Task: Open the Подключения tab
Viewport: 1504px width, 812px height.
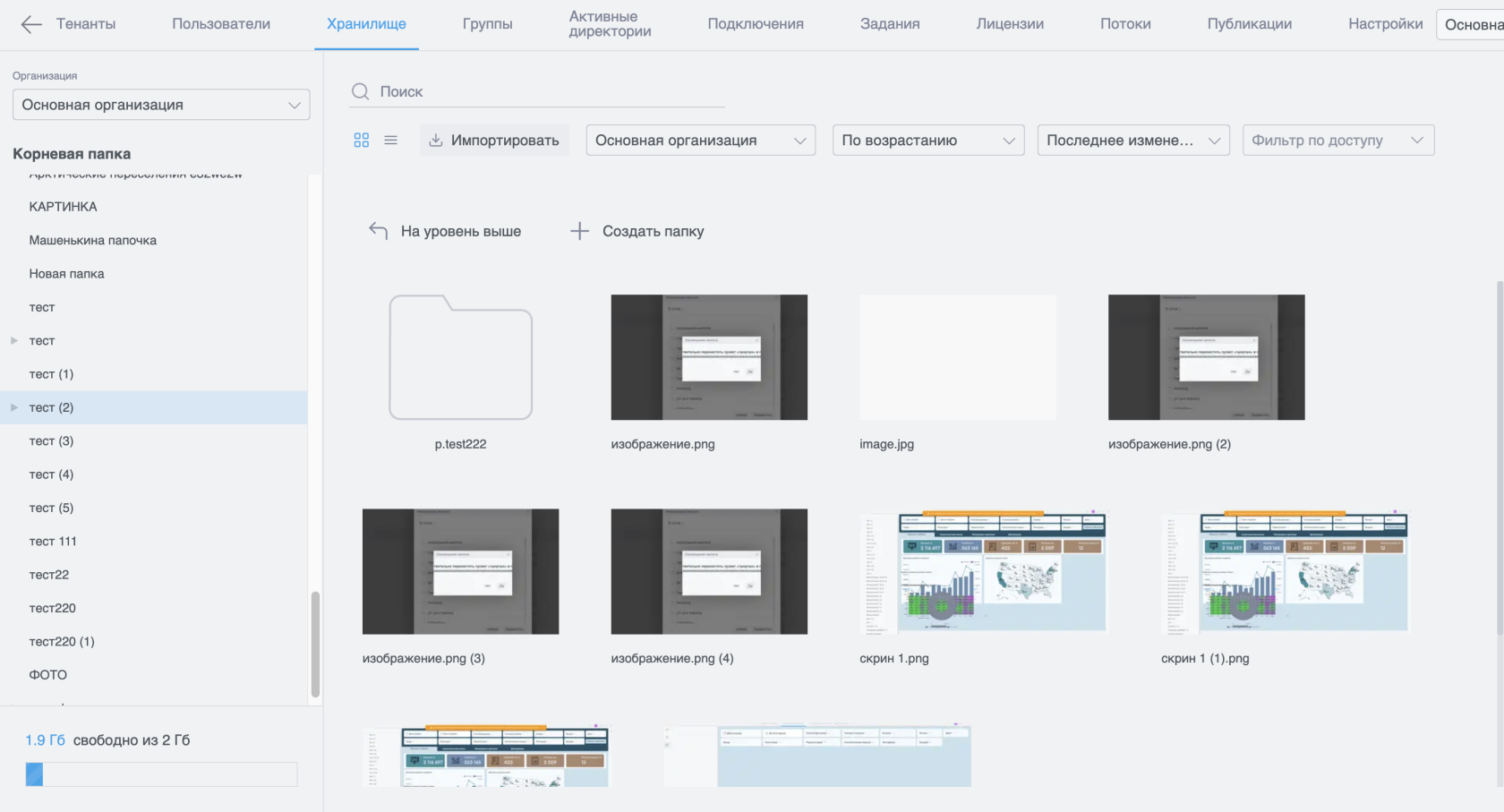Action: [756, 24]
